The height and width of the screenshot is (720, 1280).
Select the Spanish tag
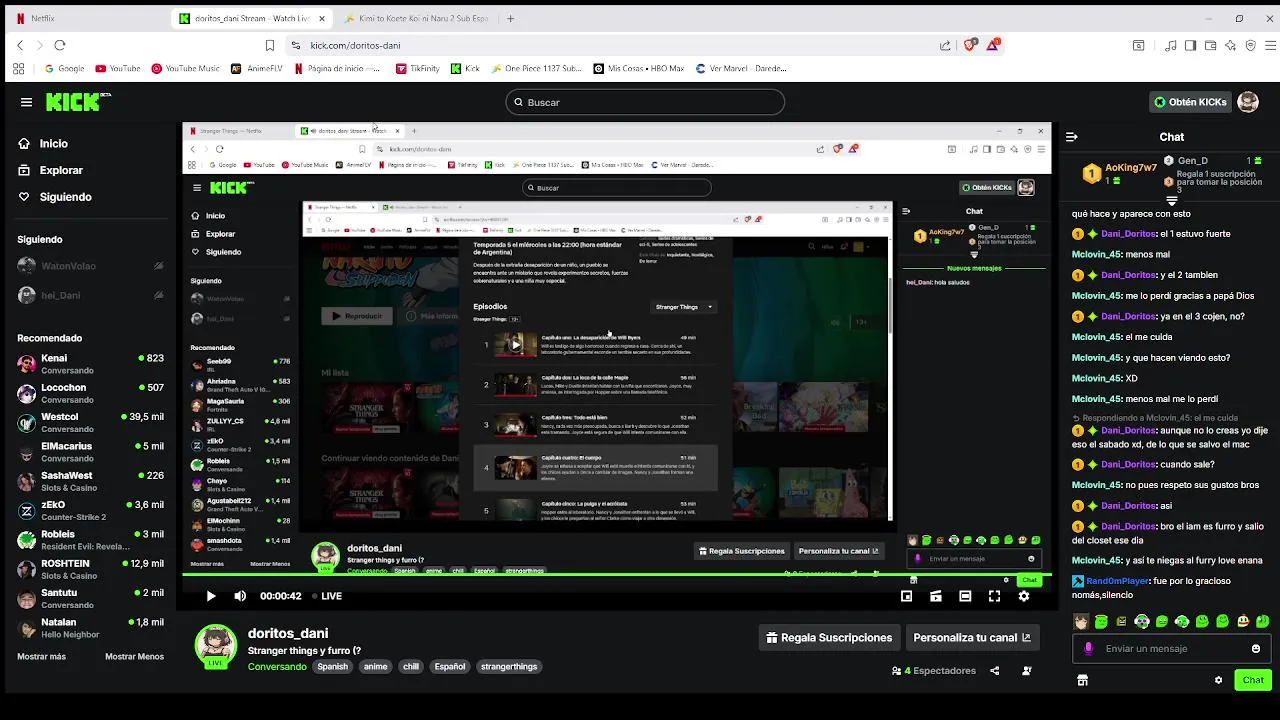tap(333, 667)
